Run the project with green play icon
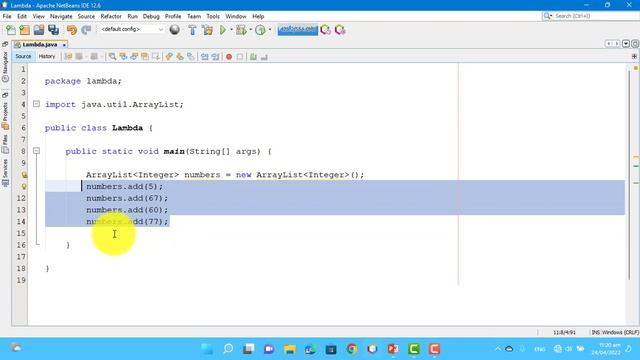The image size is (640, 360). pyautogui.click(x=223, y=30)
